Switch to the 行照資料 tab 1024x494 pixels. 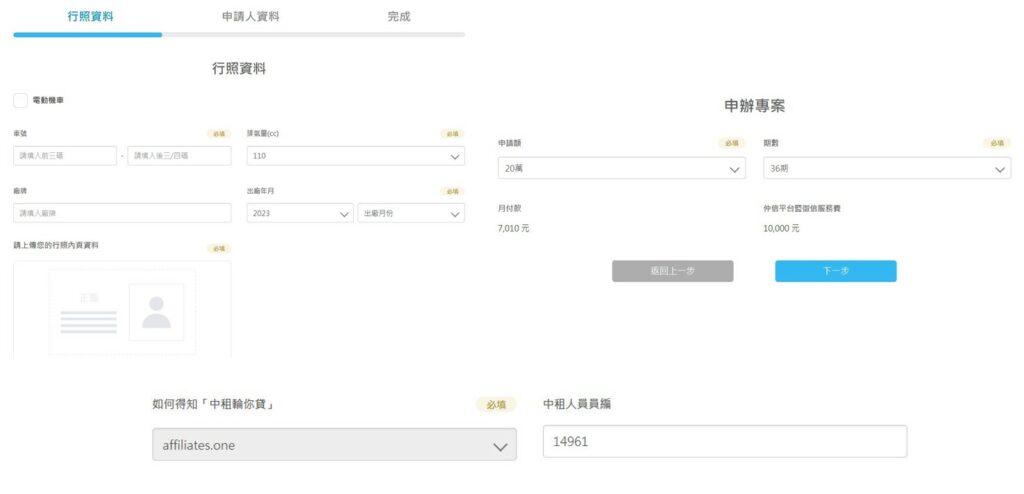tap(90, 17)
